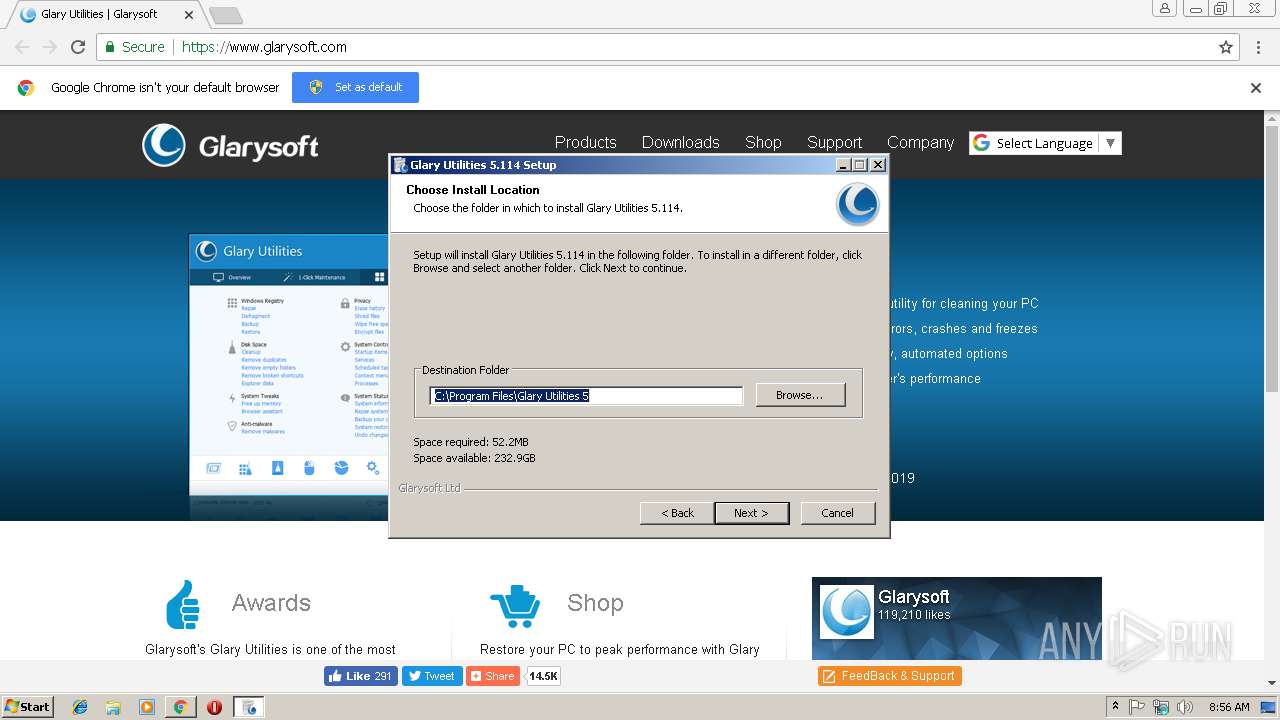
Task: Click the taskbar clock 8:56 AM
Action: pyautogui.click(x=1229, y=707)
